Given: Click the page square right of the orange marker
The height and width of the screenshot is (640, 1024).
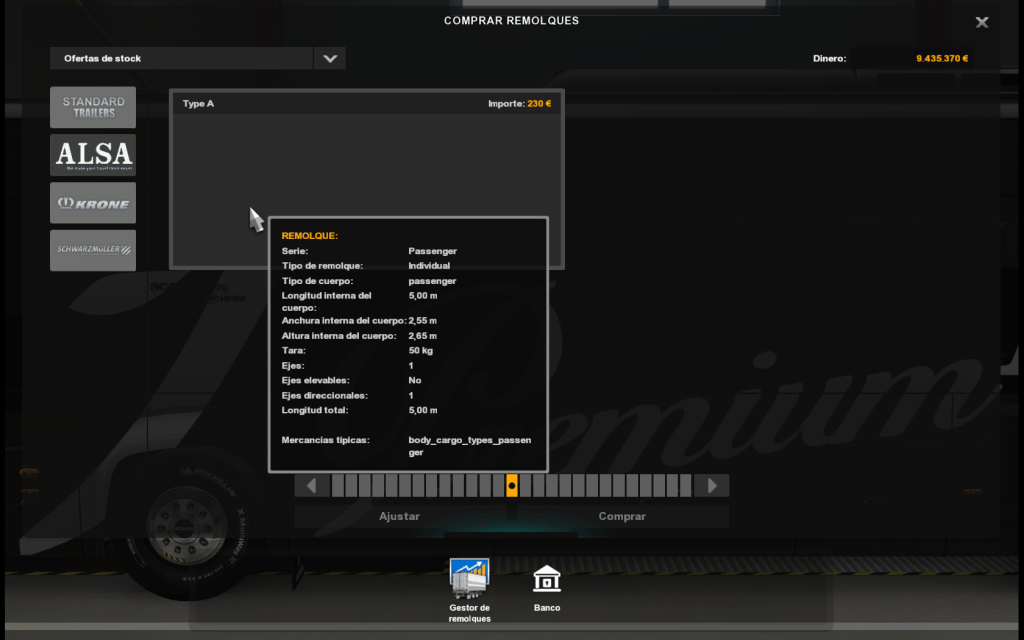Looking at the screenshot, I should point(525,486).
